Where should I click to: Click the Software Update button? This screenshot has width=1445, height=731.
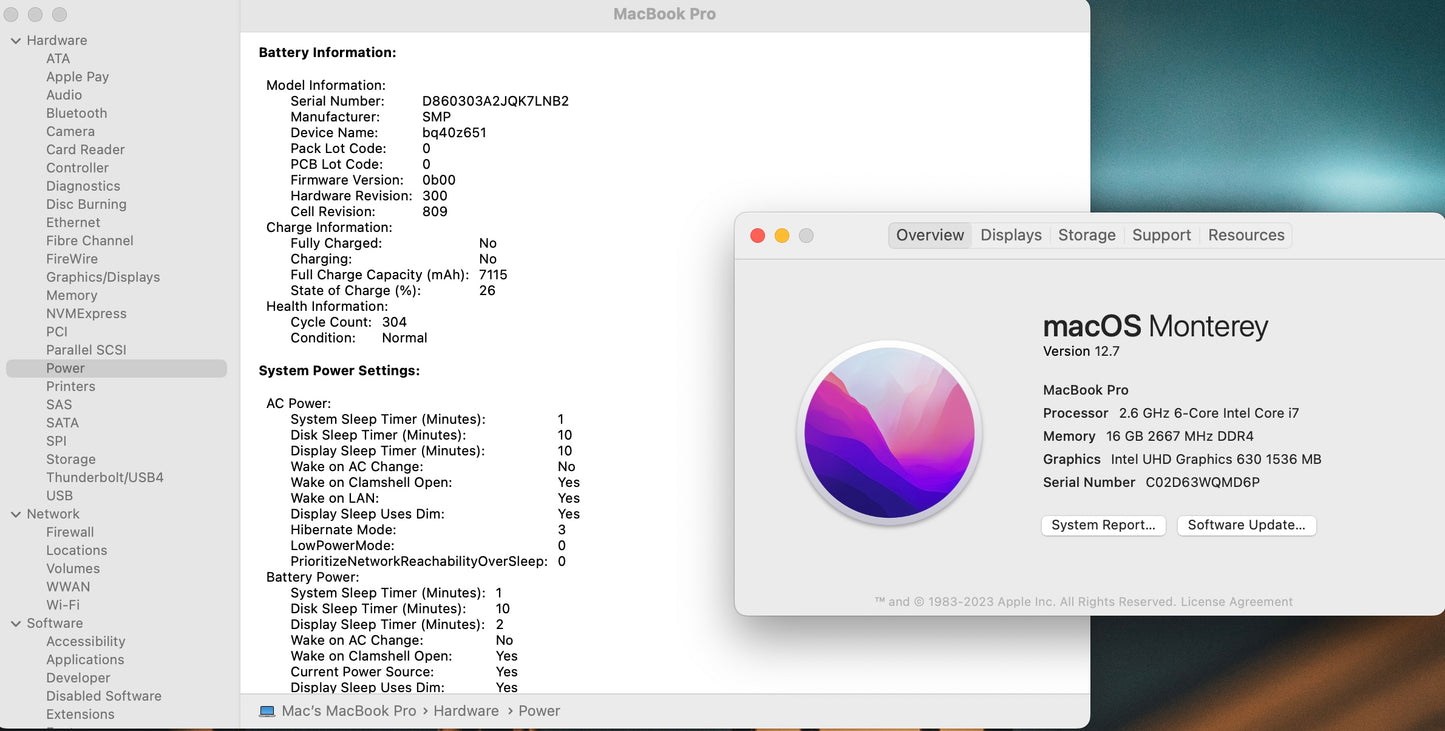[1246, 525]
